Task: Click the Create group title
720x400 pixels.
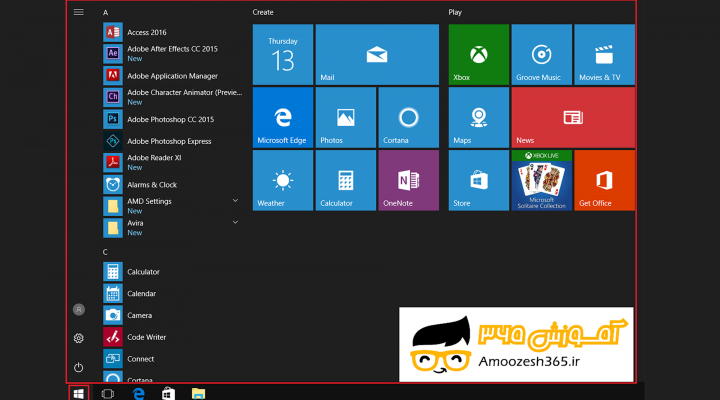Action: [x=263, y=12]
